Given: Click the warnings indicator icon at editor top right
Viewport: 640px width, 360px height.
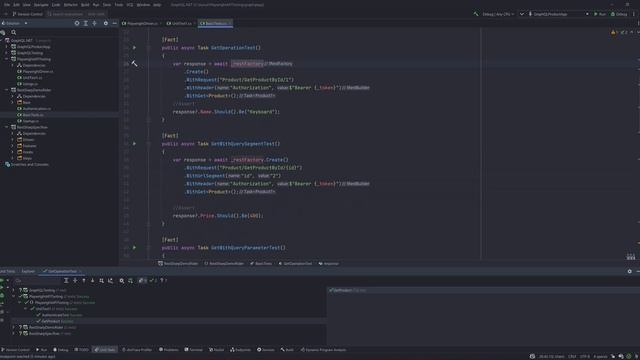Looking at the screenshot, I should tap(613, 32).
